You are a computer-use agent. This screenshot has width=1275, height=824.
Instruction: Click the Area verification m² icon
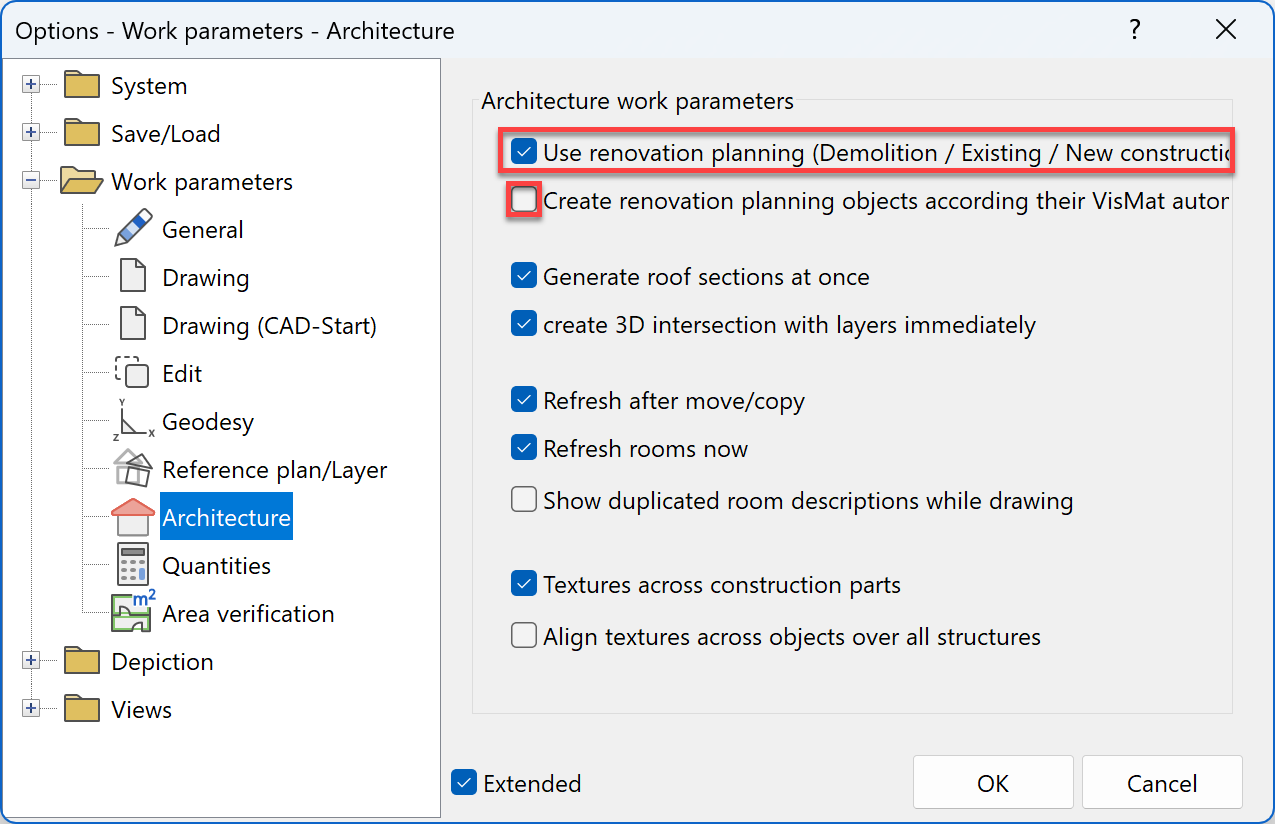click(133, 612)
